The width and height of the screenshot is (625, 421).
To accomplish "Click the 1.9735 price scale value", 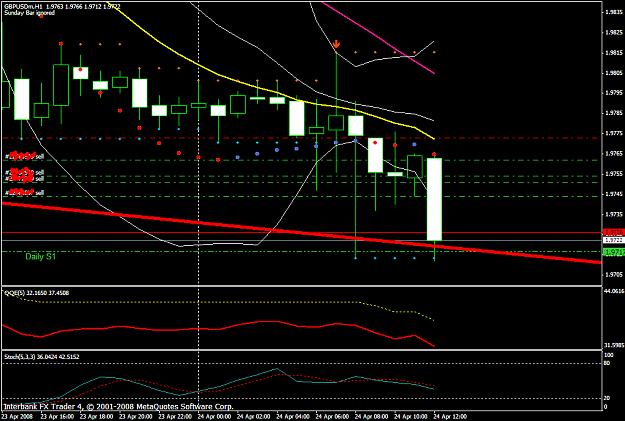I will [614, 214].
